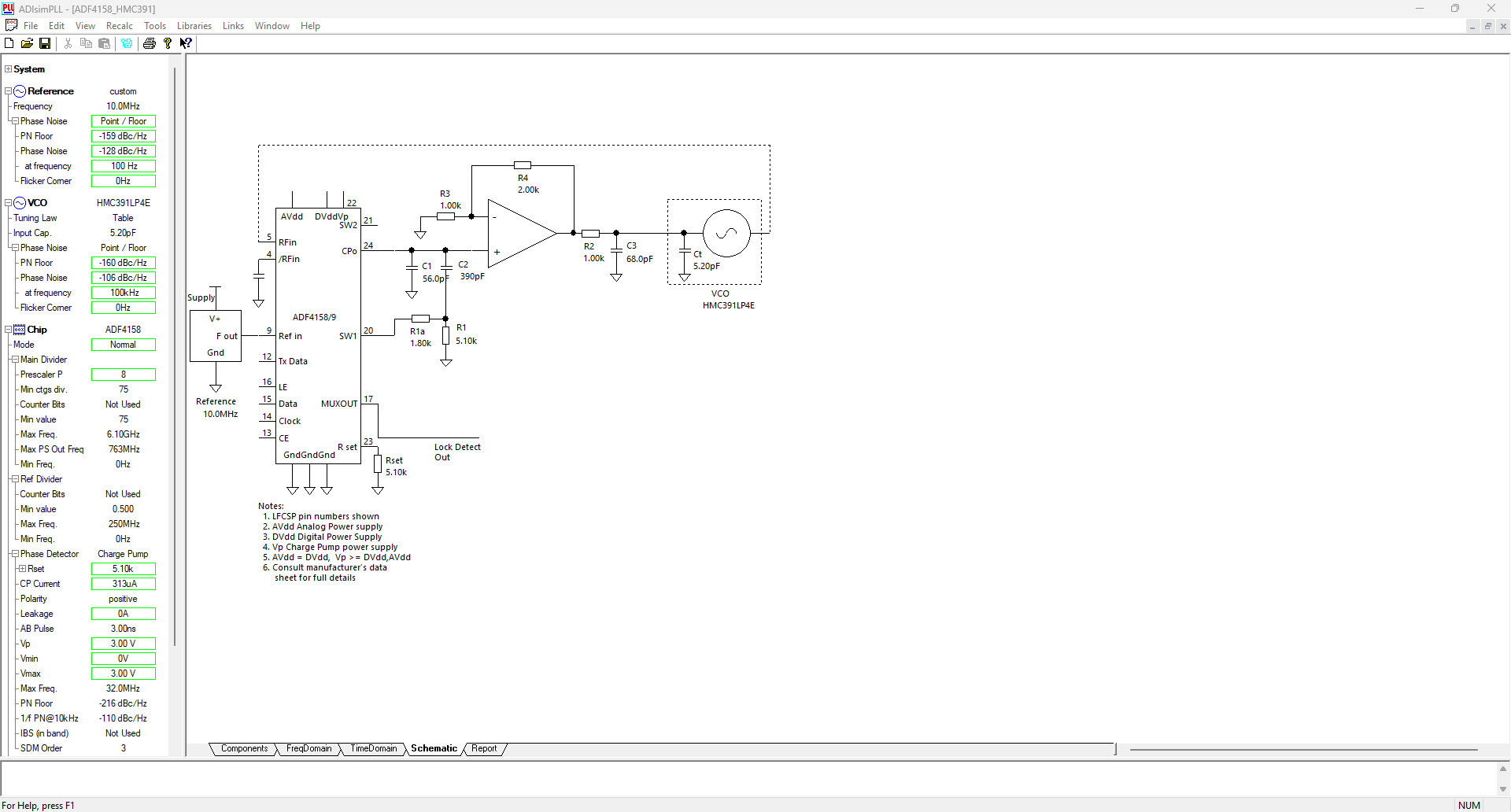Click the Chip icon in the tree

(x=20, y=330)
